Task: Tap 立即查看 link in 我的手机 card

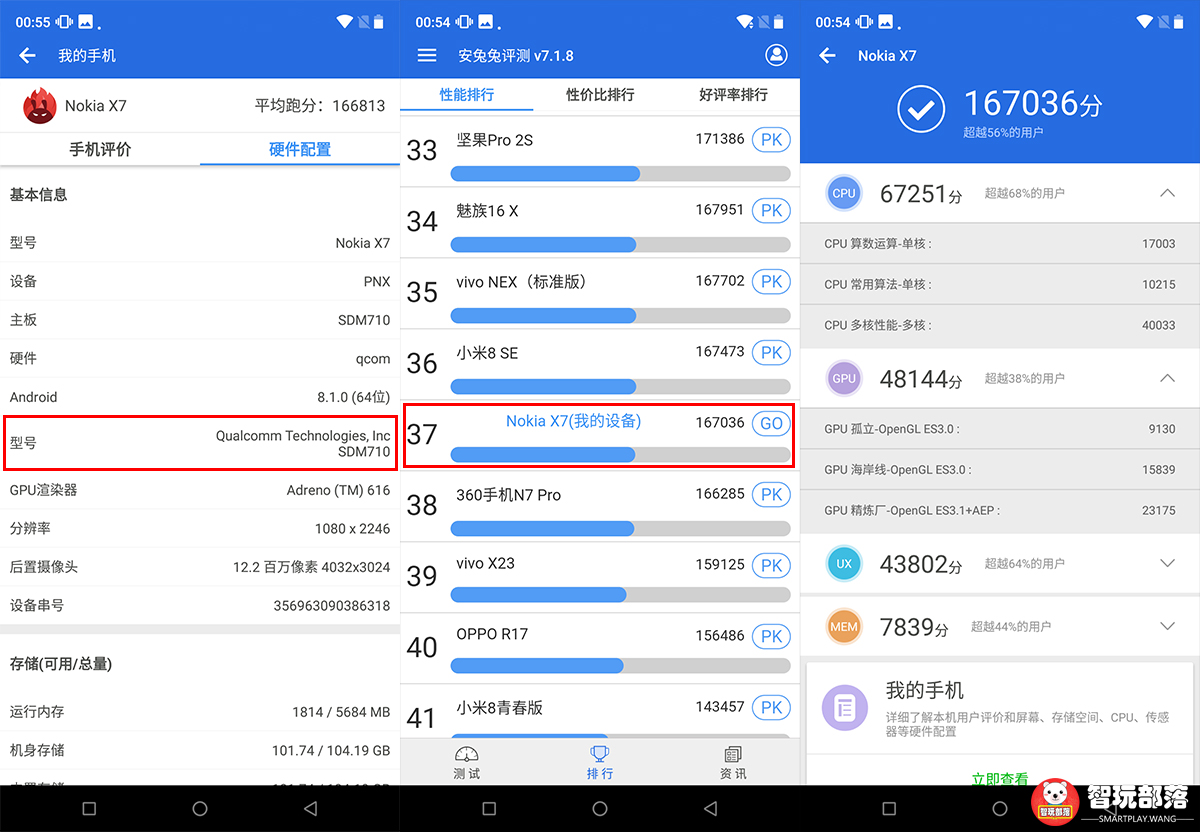Action: coord(1000,778)
